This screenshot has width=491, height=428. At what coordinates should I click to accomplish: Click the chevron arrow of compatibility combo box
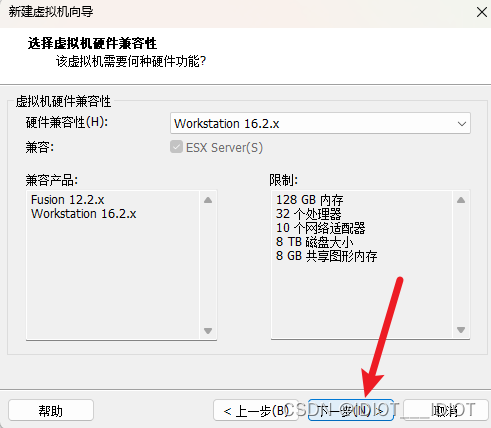[462, 124]
